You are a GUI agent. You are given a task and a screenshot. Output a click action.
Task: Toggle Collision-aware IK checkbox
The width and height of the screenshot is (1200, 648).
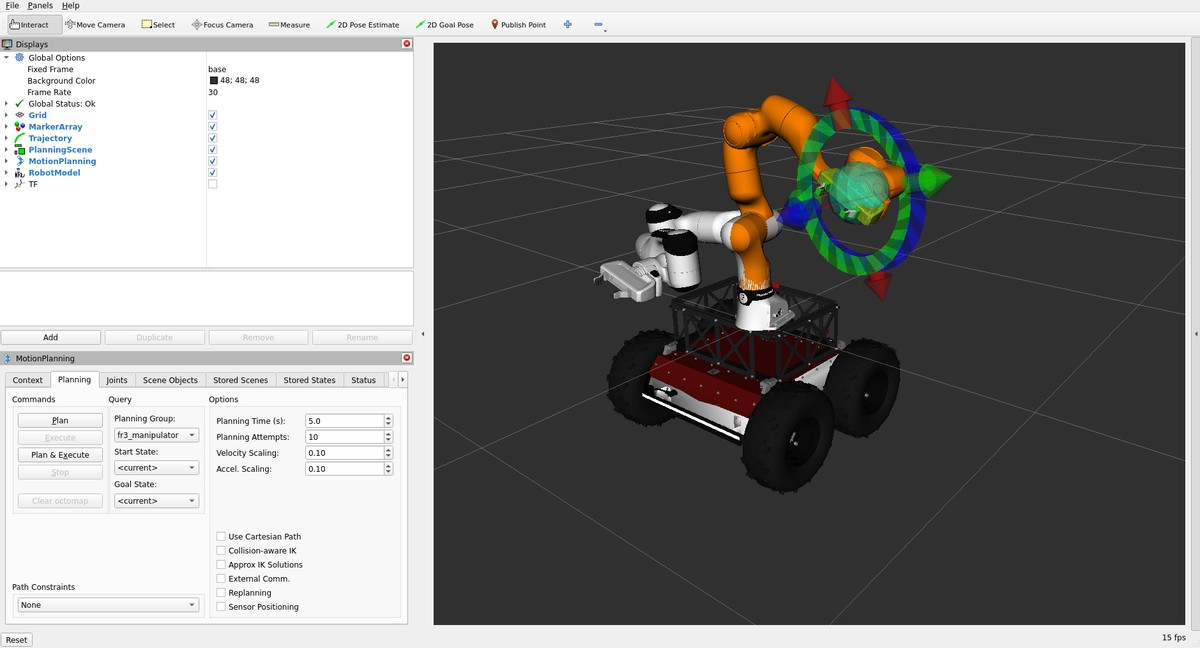tap(220, 551)
